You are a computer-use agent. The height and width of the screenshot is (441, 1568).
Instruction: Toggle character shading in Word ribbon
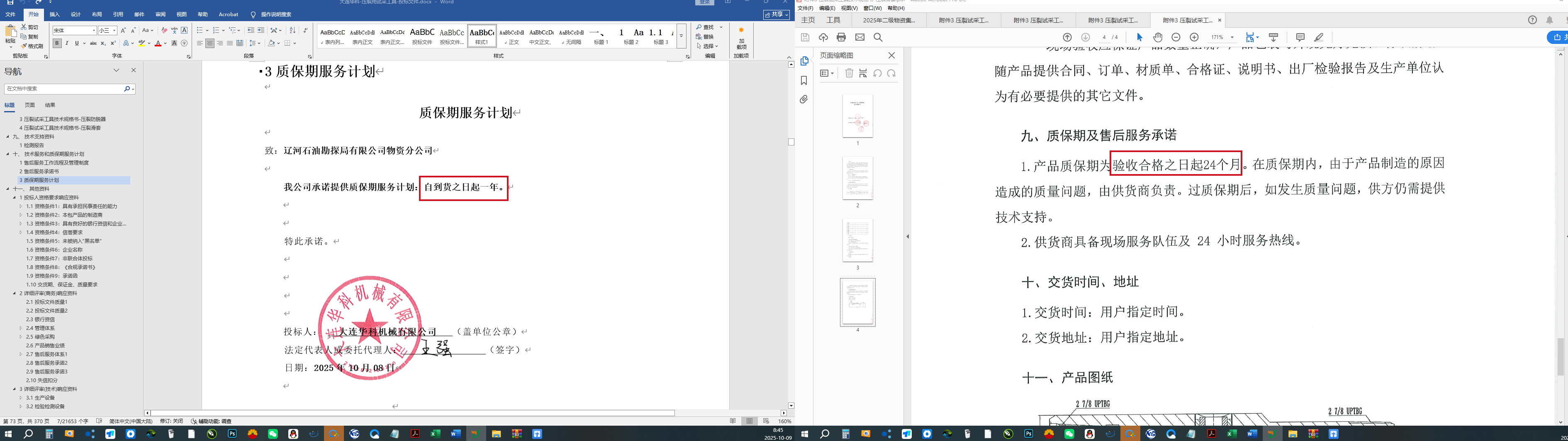174,43
